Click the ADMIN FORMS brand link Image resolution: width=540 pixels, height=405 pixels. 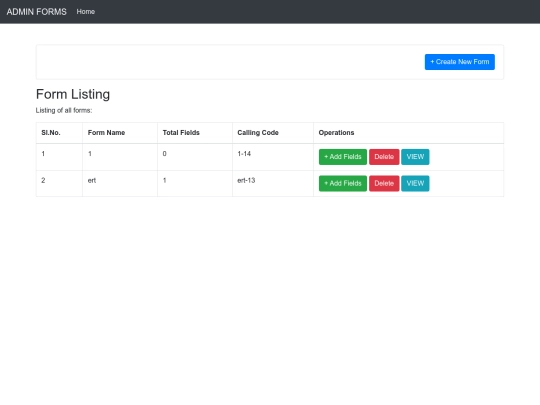click(x=37, y=12)
